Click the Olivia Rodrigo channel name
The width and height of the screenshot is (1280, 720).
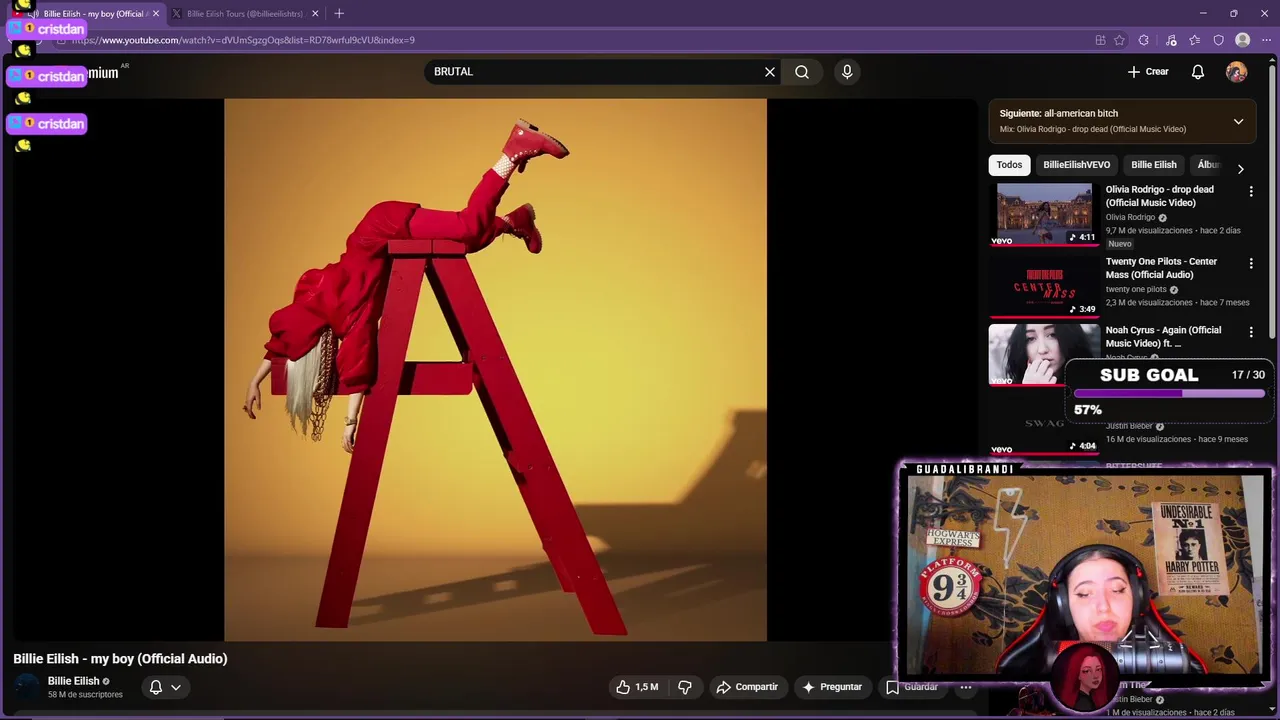point(1130,217)
